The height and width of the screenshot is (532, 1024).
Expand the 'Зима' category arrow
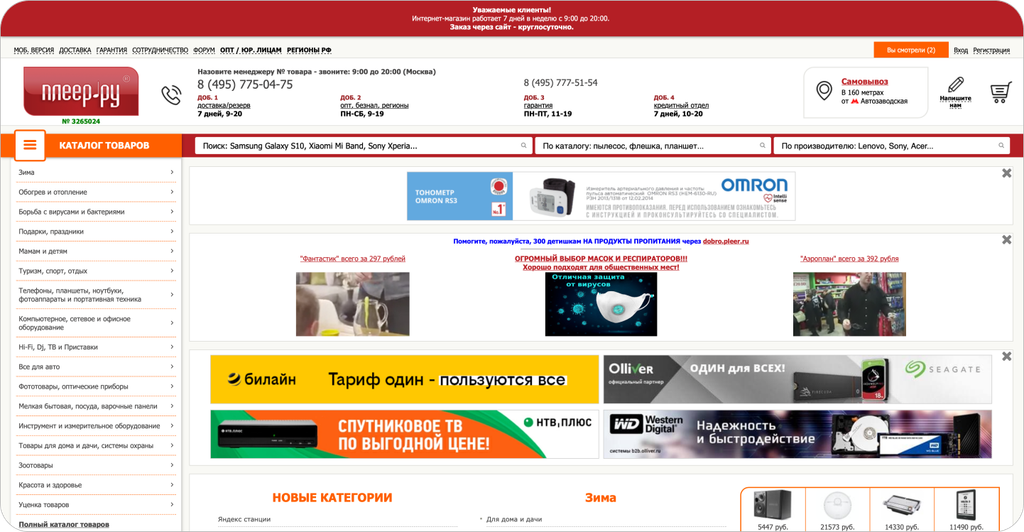[172, 172]
